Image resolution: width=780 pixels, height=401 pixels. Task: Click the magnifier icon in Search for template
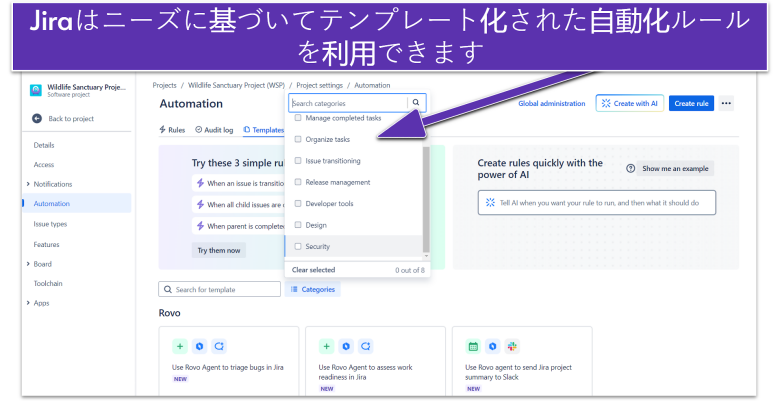[168, 289]
